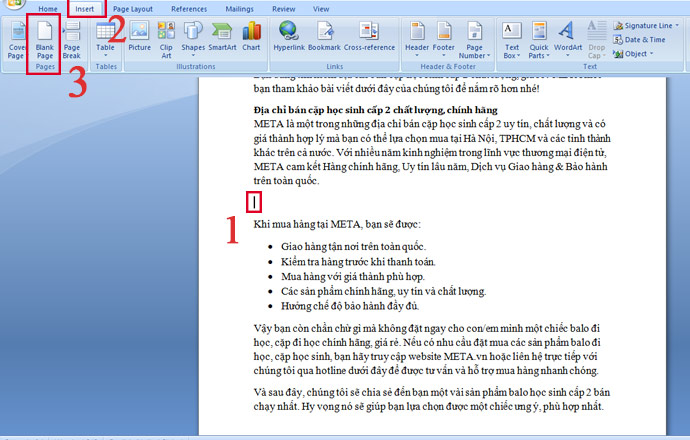
Task: Insert a Picture from file
Action: click(x=139, y=37)
